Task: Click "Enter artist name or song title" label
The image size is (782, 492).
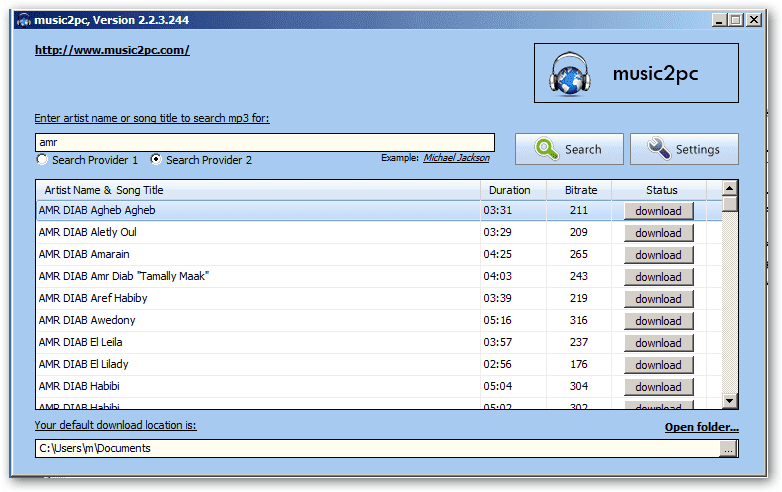Action: pos(152,118)
